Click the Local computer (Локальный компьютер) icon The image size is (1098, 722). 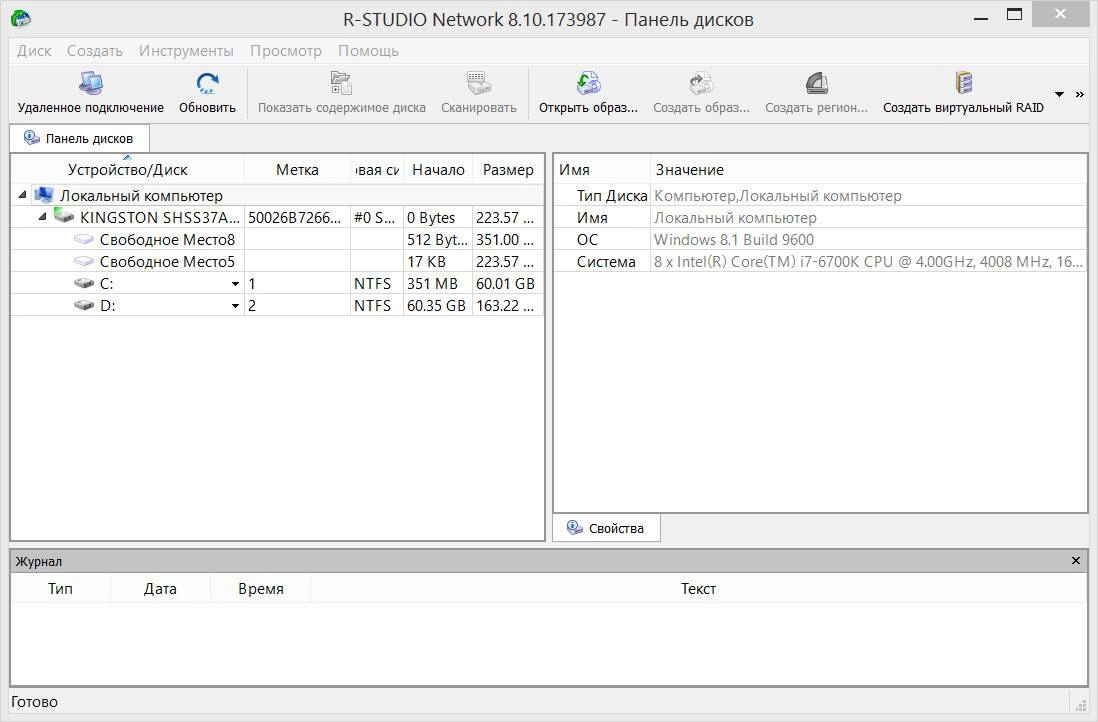tap(44, 195)
